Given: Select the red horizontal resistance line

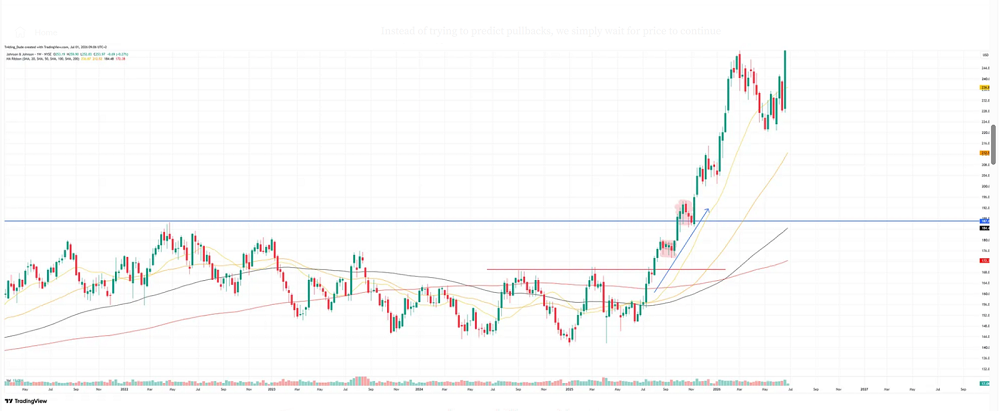Looking at the screenshot, I should pos(607,269).
